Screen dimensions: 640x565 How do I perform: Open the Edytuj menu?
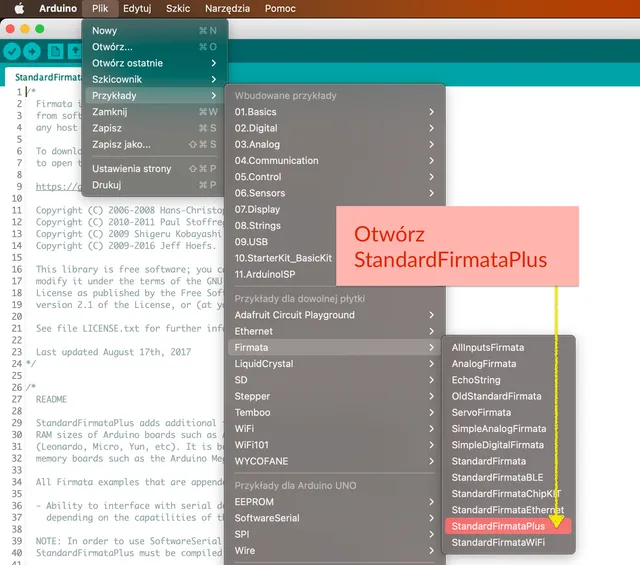pyautogui.click(x=137, y=9)
